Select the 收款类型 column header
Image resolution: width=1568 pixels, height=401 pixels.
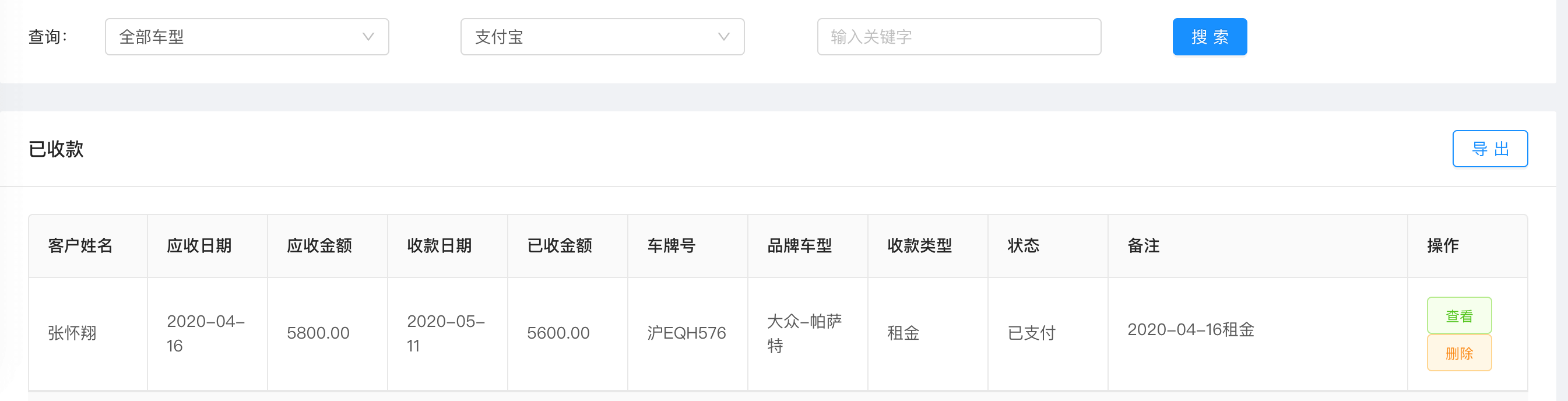(x=919, y=246)
